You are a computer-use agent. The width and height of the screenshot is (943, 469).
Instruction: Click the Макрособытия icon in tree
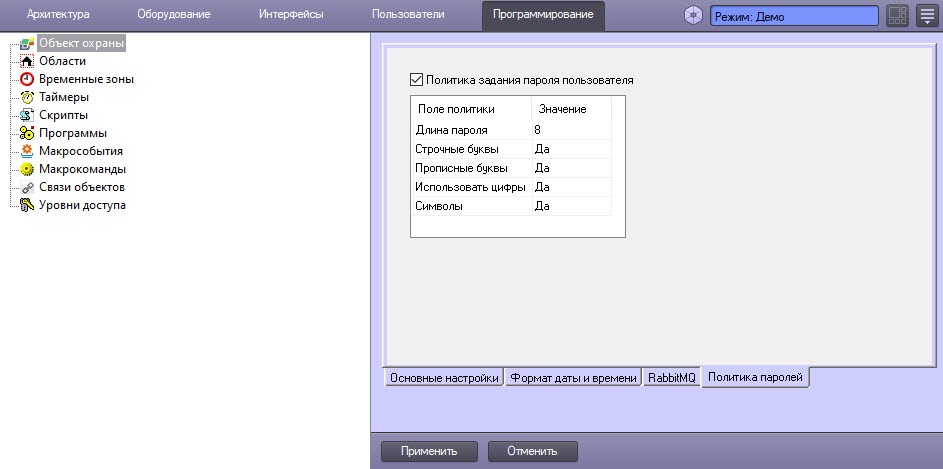(27, 151)
